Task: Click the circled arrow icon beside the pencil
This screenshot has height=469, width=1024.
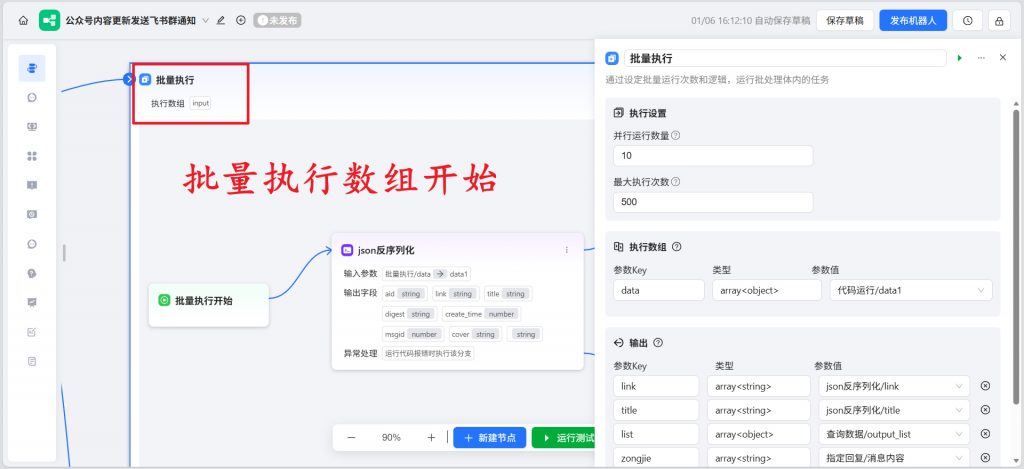Action: (x=241, y=20)
